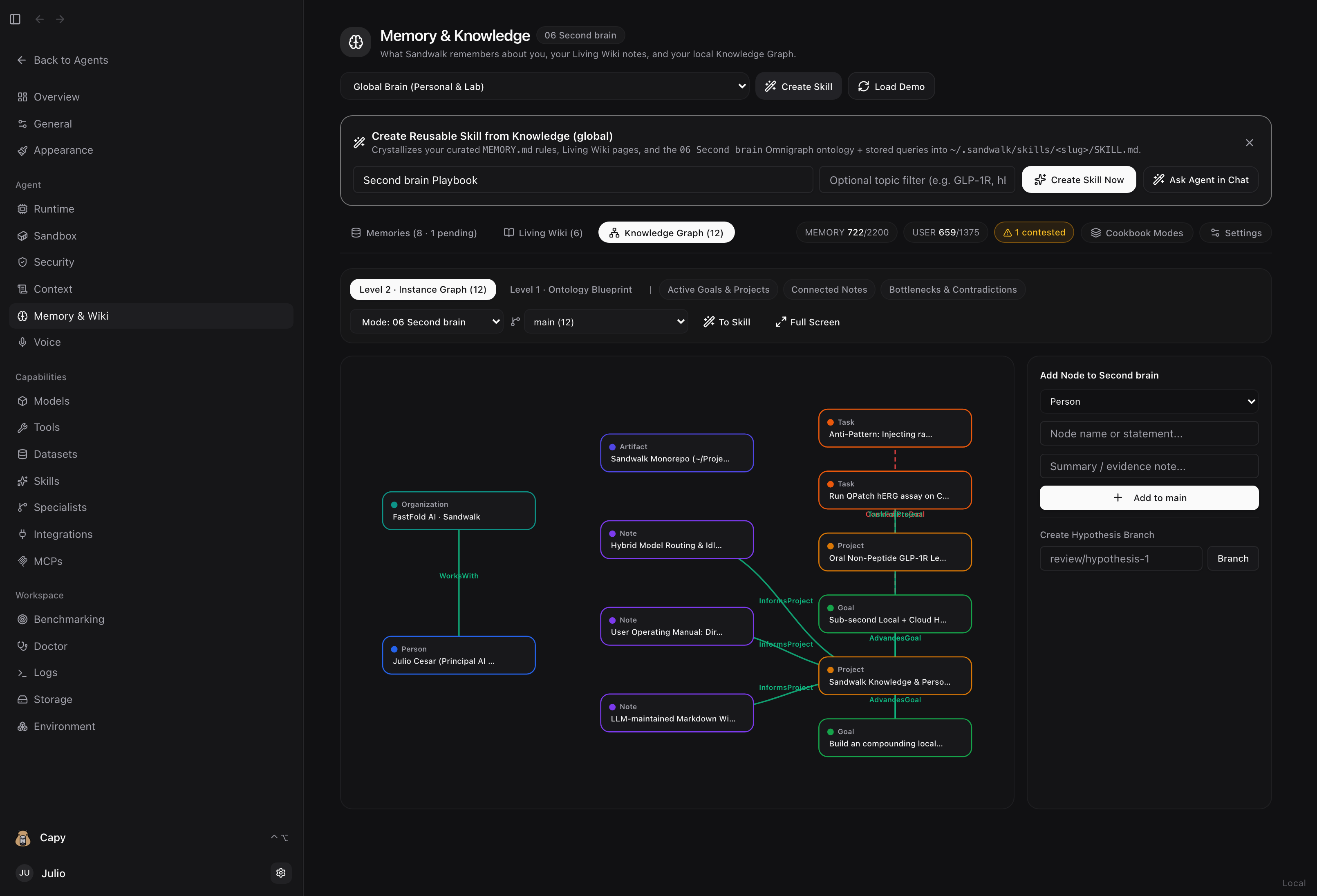Click Ask Agent in Chat
This screenshot has height=896, width=1317.
[1200, 180]
